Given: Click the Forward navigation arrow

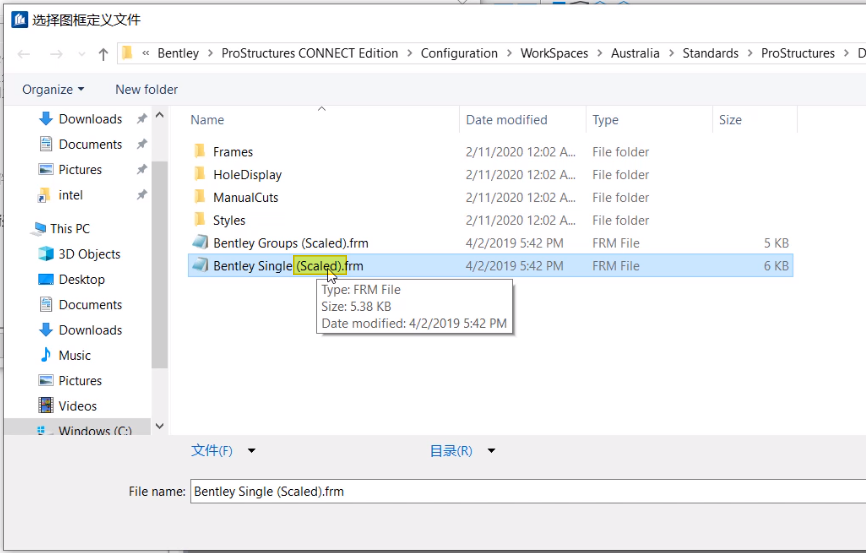Looking at the screenshot, I should coord(56,54).
